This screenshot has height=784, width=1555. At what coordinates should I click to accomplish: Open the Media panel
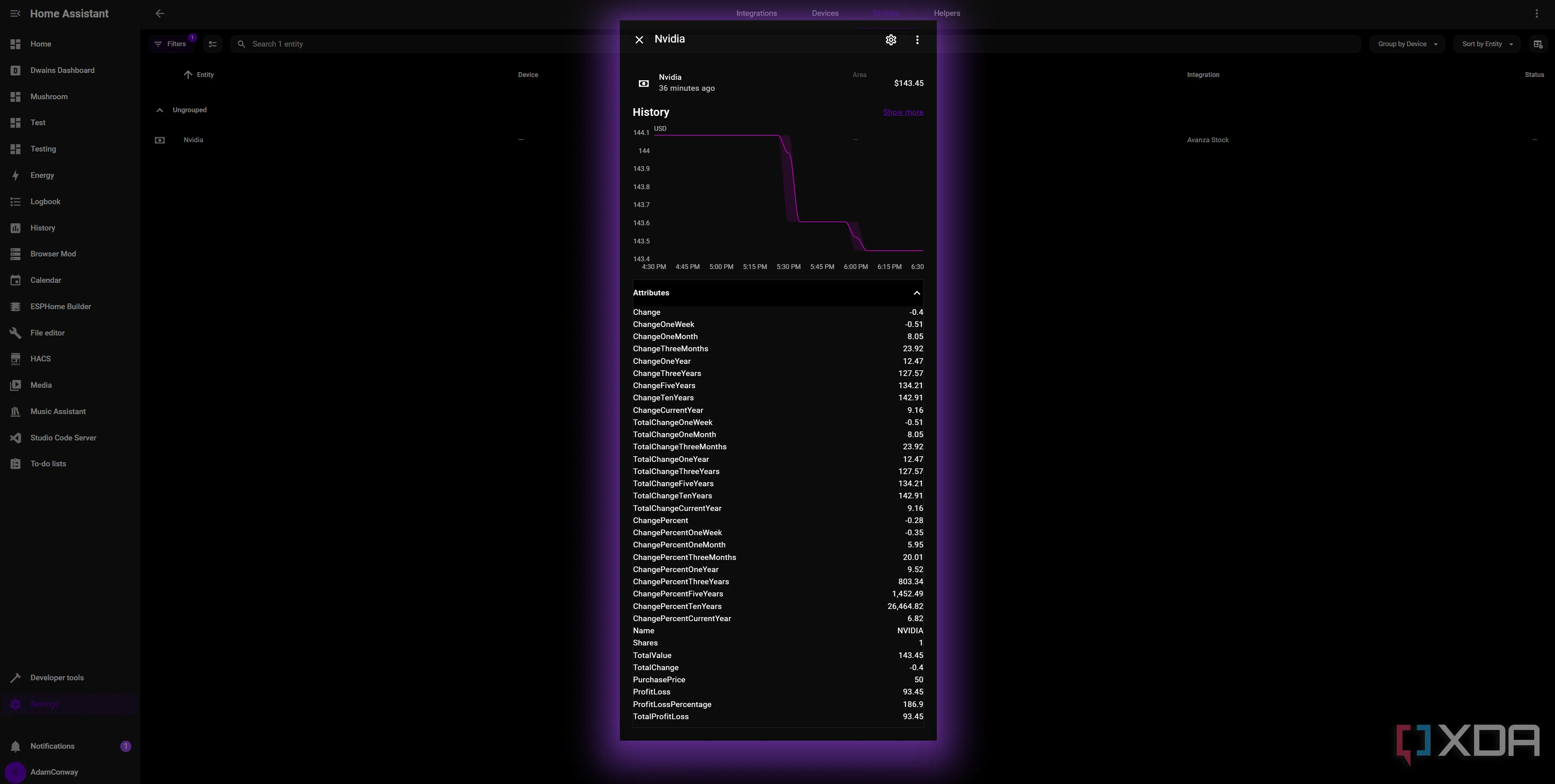[x=70, y=385]
